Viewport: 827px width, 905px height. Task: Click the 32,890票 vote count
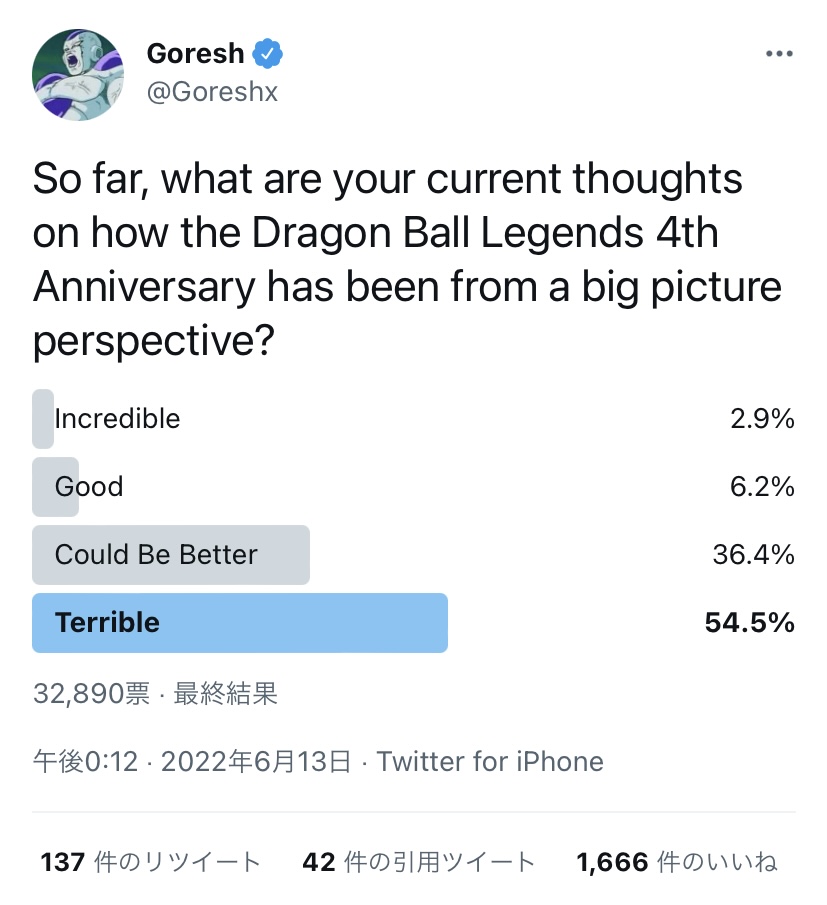(x=91, y=694)
